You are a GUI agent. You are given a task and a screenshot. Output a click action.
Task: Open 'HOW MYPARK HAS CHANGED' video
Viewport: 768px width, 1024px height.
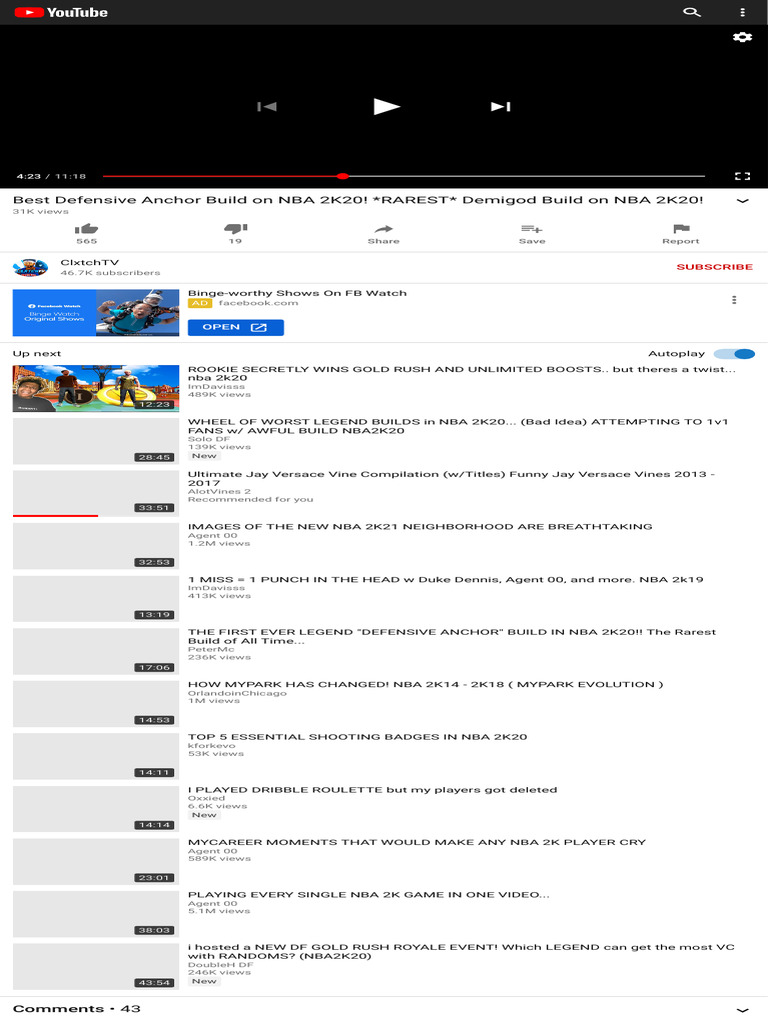426,684
